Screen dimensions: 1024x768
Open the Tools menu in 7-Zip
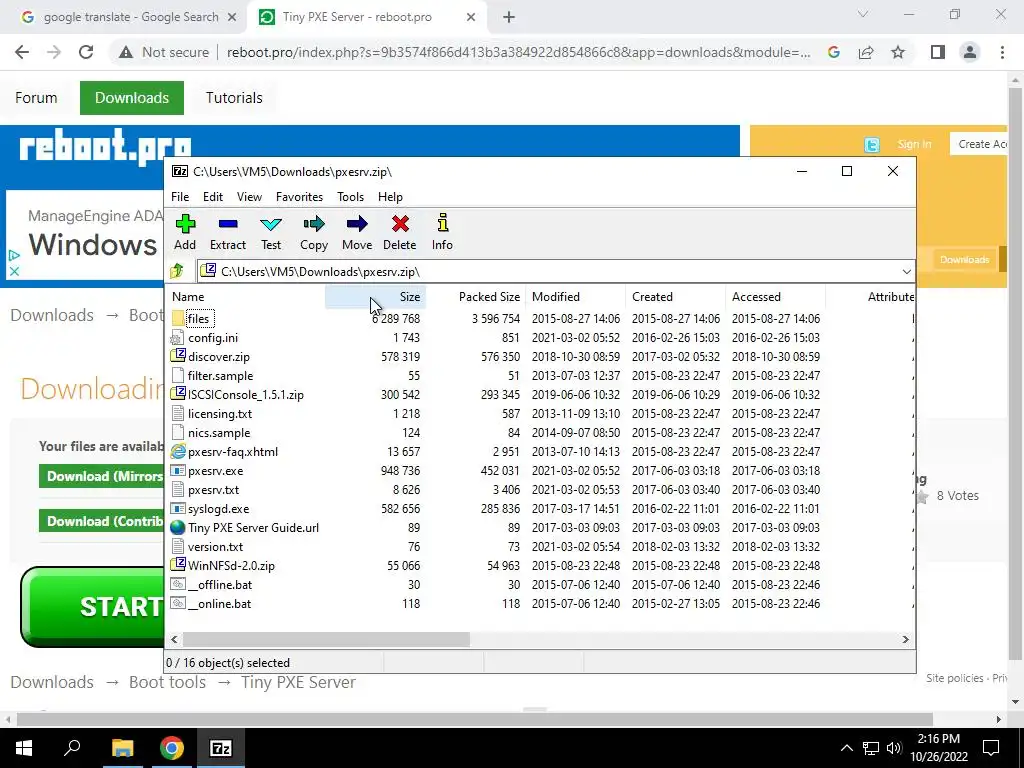pos(350,197)
